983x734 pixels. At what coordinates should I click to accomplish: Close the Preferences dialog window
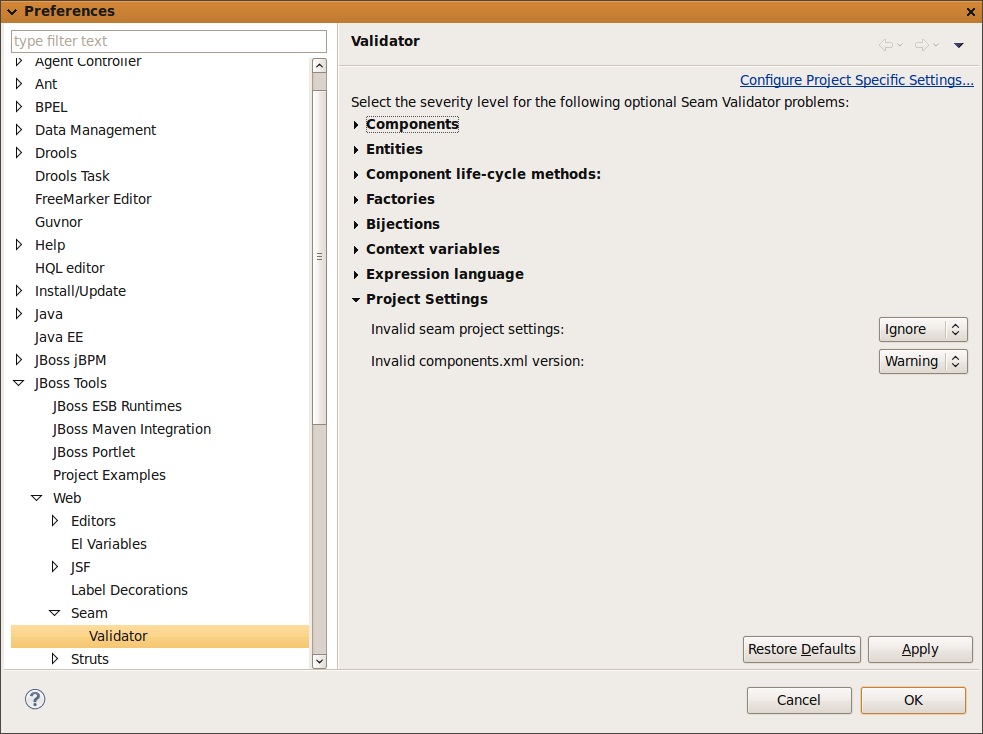(971, 11)
